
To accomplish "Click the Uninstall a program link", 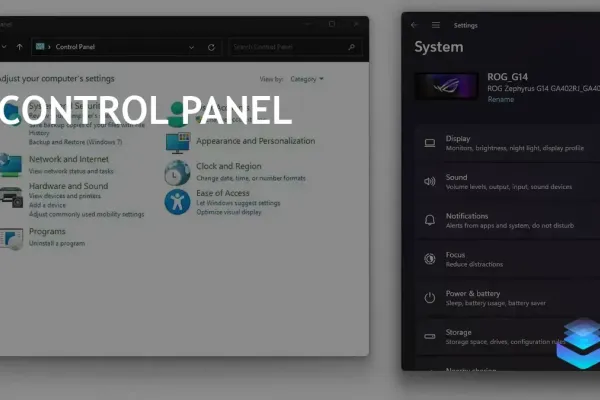I will click(x=57, y=243).
